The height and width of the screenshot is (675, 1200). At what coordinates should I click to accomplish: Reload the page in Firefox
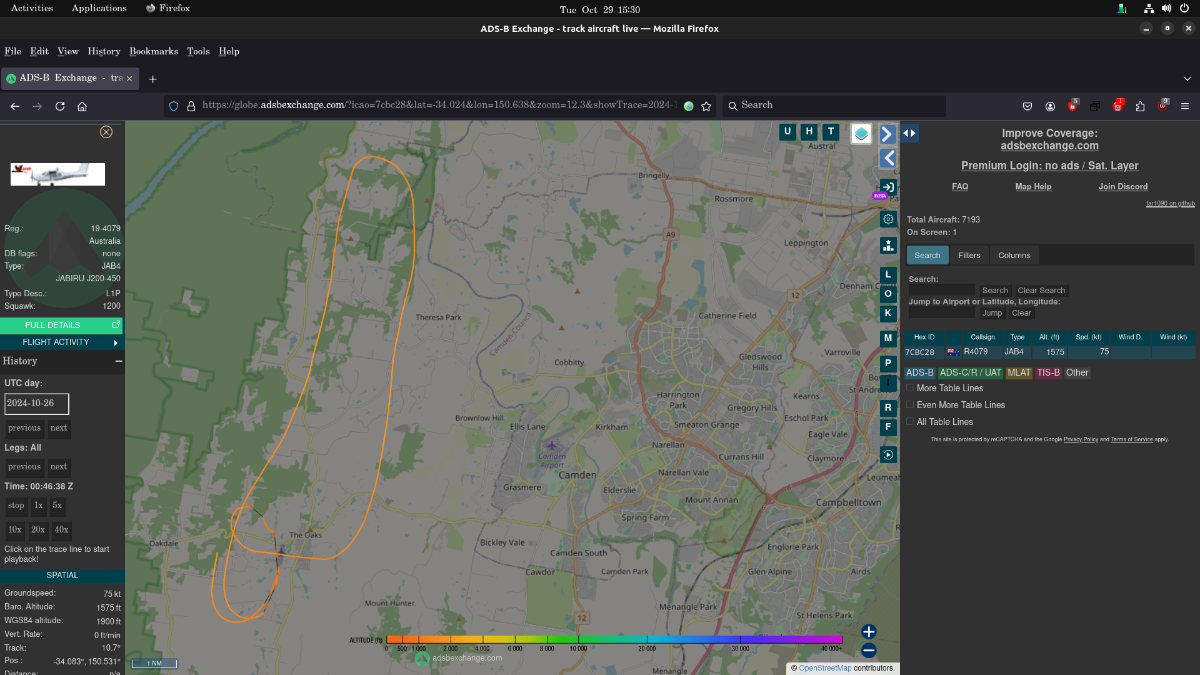[60, 105]
